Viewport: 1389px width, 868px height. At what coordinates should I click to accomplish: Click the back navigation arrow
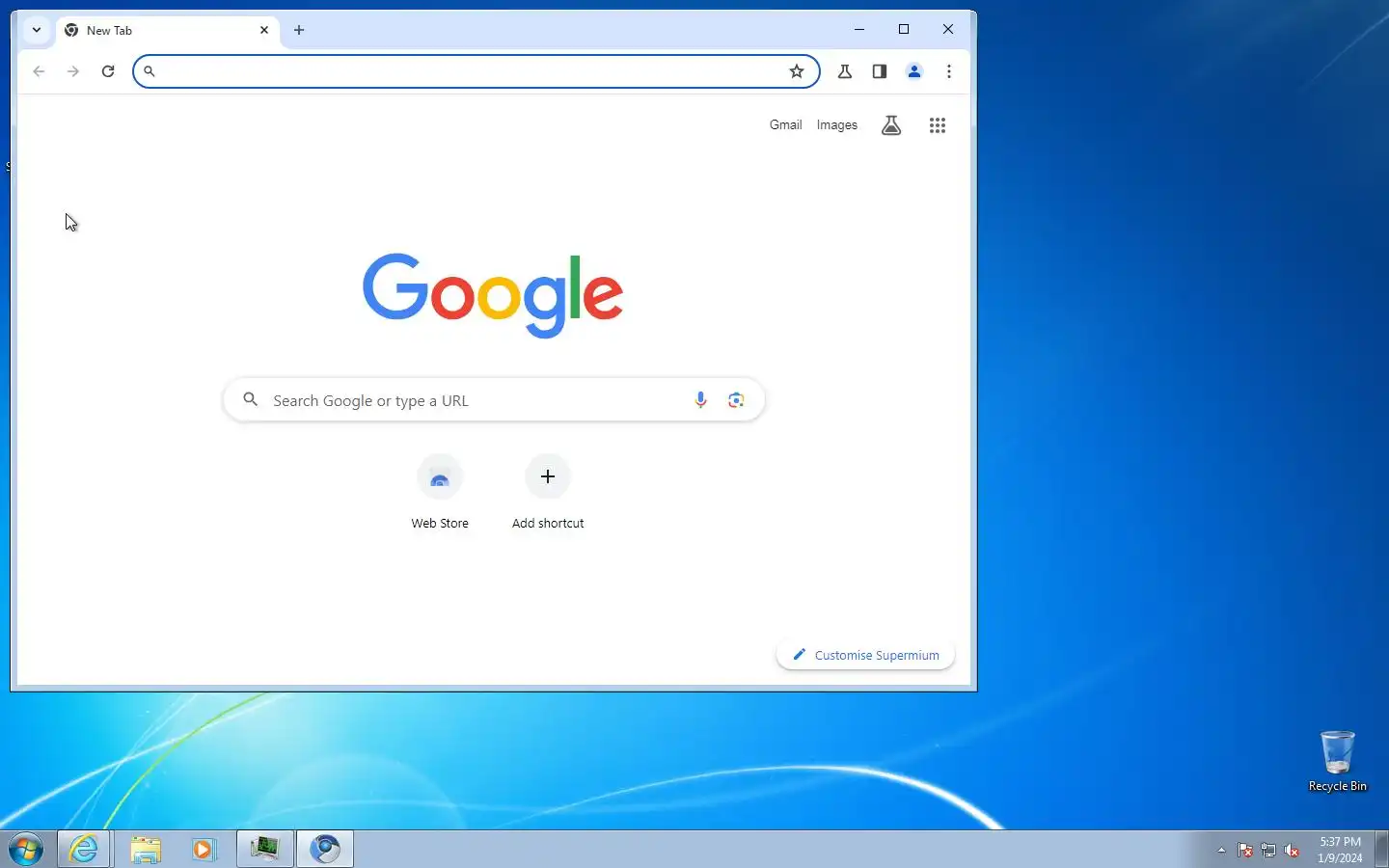(x=39, y=71)
